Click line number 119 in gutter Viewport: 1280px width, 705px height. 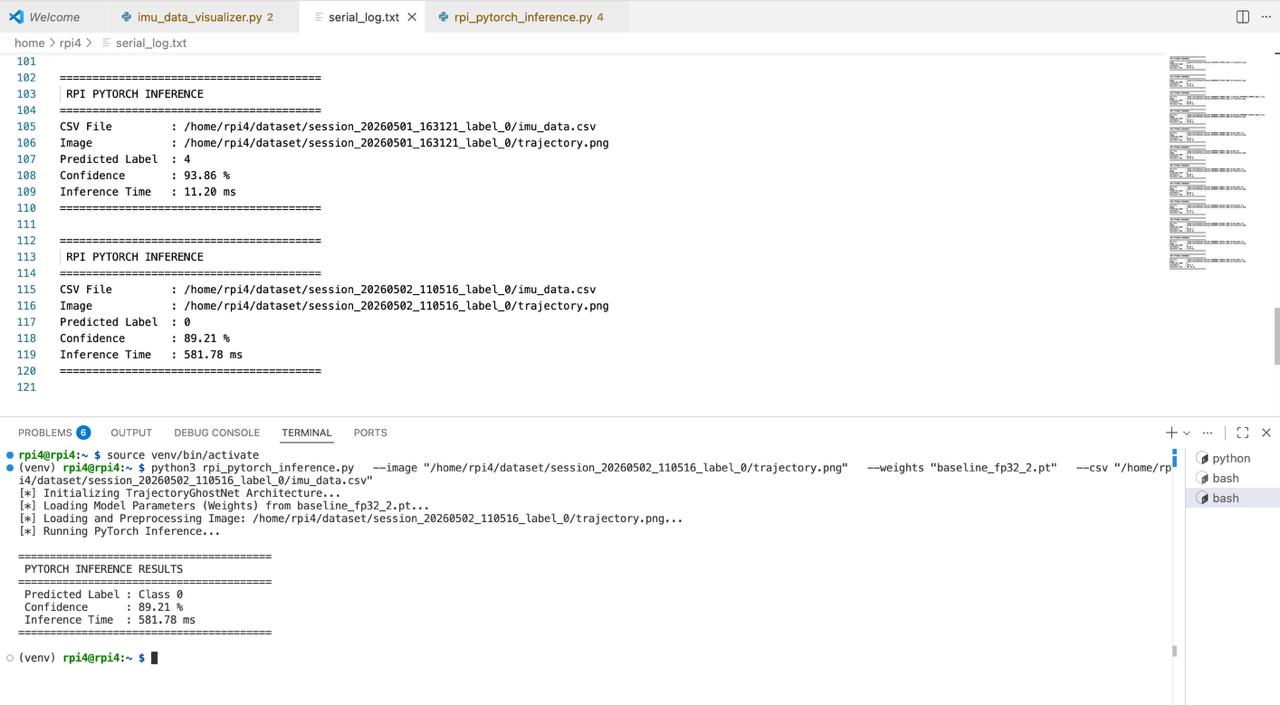26,354
